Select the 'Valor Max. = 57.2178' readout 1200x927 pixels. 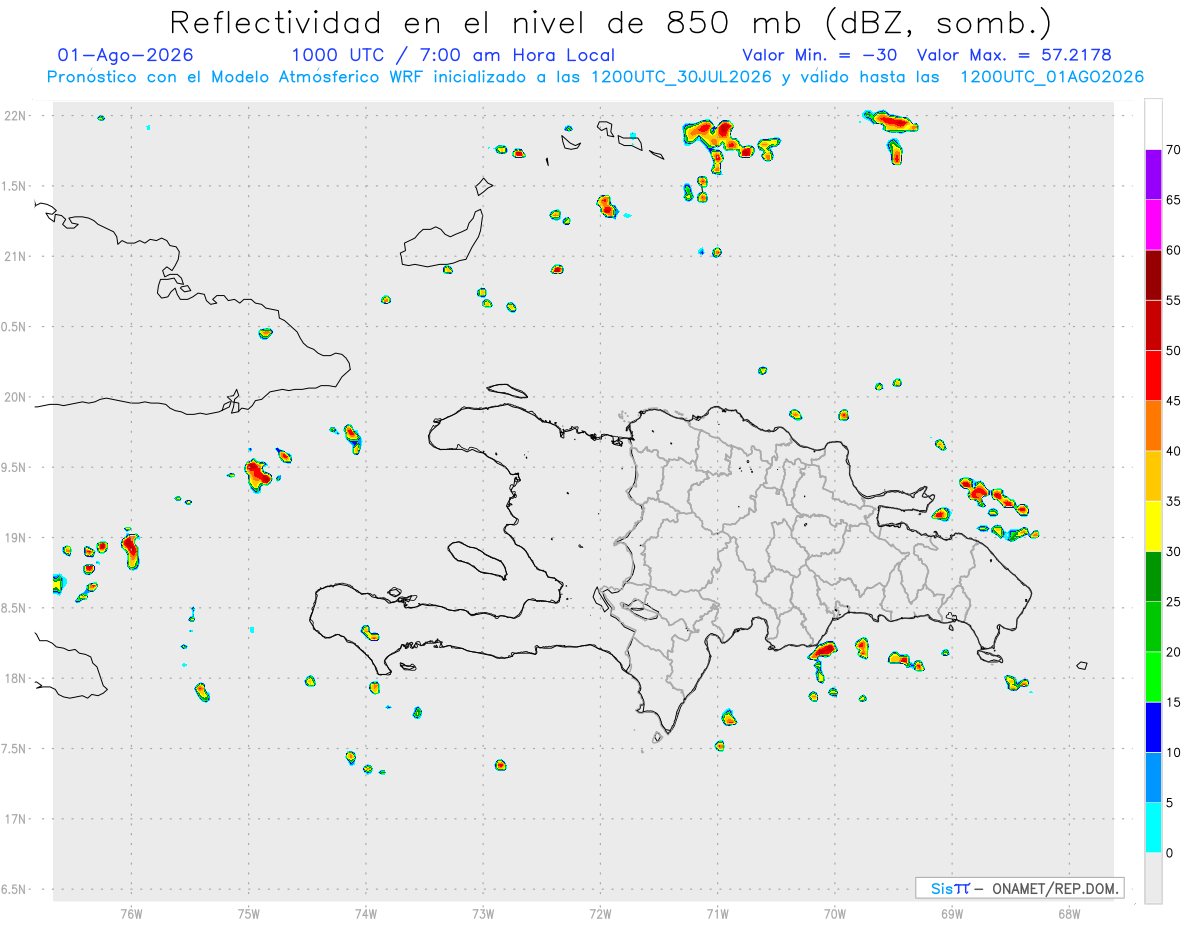tap(1014, 55)
